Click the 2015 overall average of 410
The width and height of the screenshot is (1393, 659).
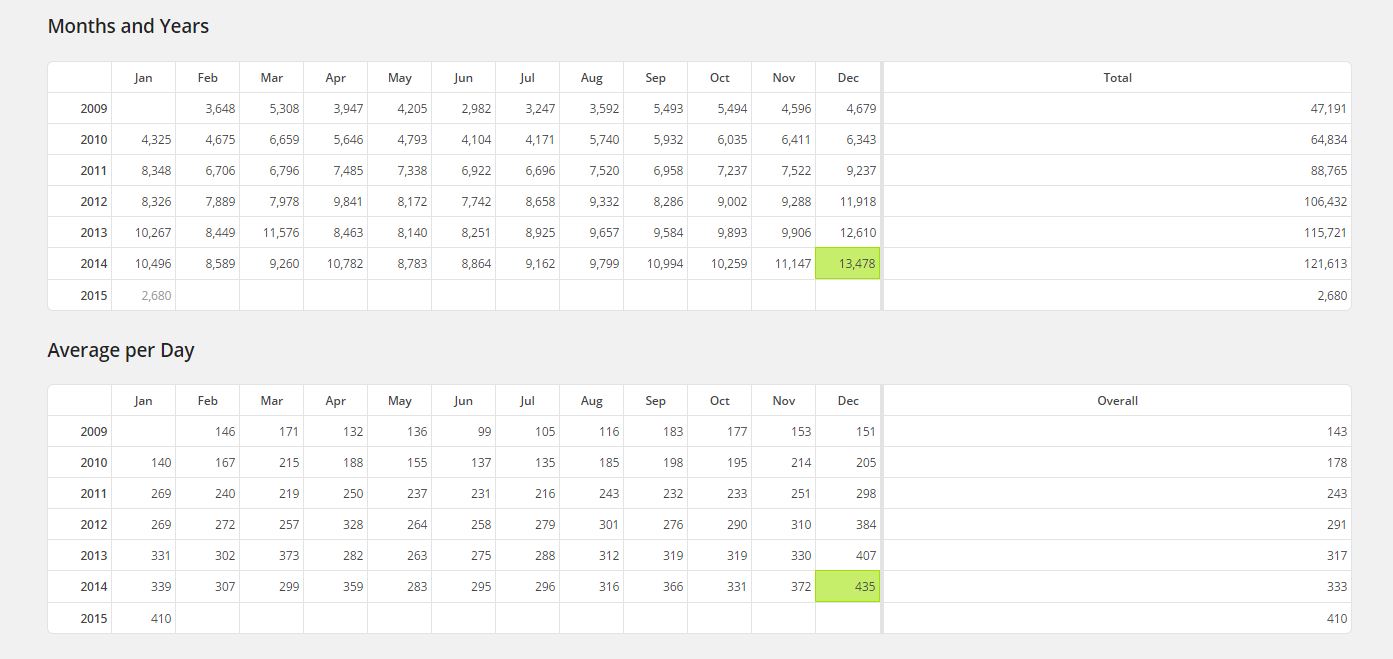[1336, 619]
